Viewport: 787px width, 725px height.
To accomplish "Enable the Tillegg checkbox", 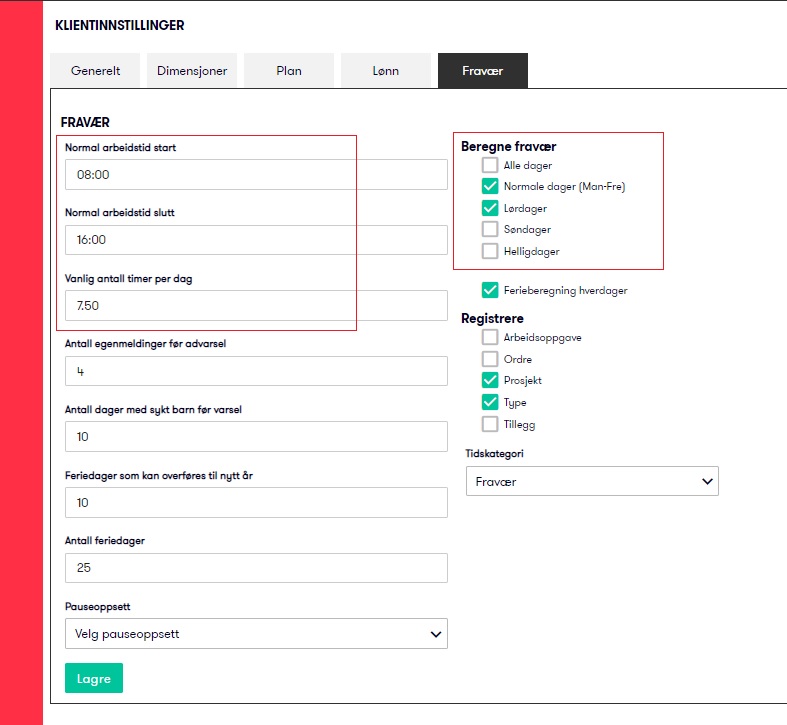I will point(490,424).
